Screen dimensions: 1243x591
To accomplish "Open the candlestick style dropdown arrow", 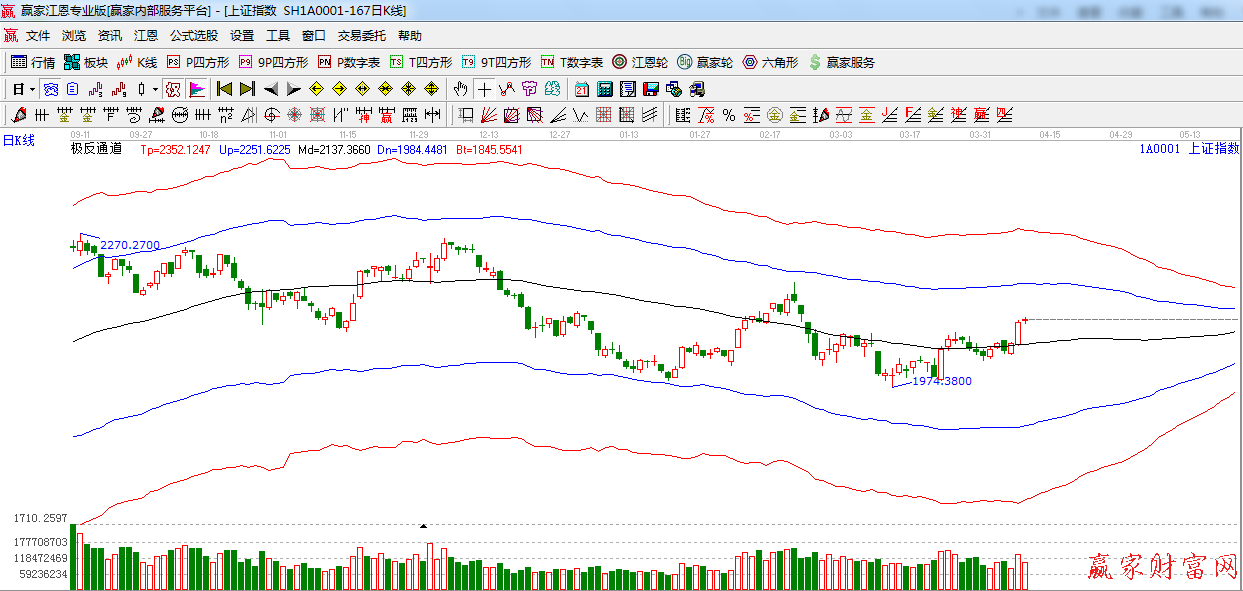I will (x=155, y=89).
